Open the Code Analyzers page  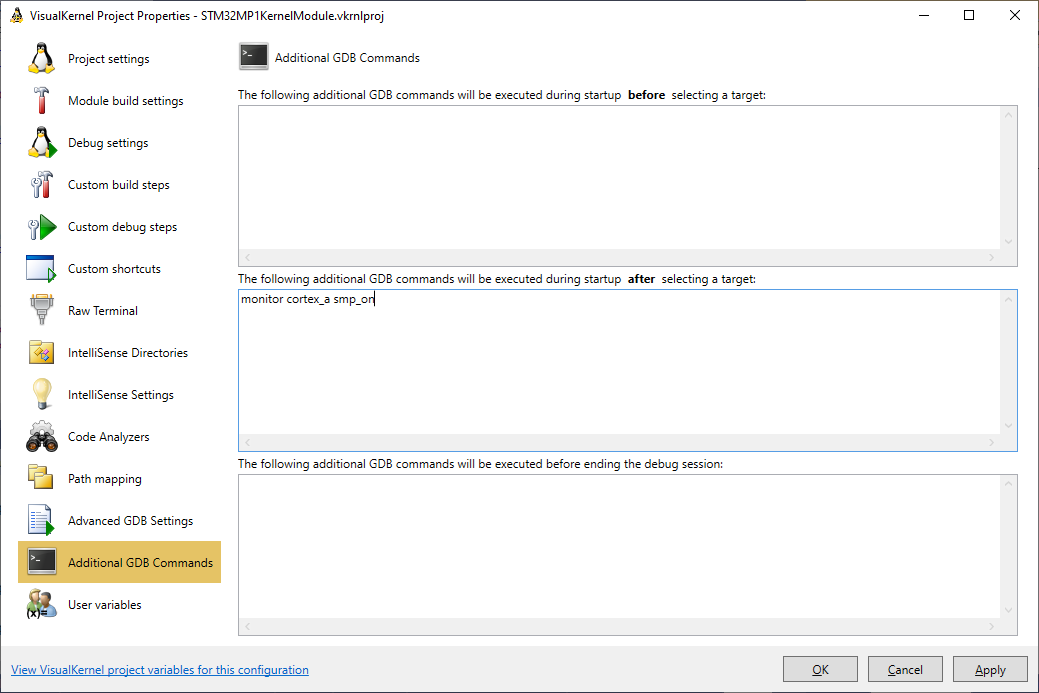tap(109, 437)
